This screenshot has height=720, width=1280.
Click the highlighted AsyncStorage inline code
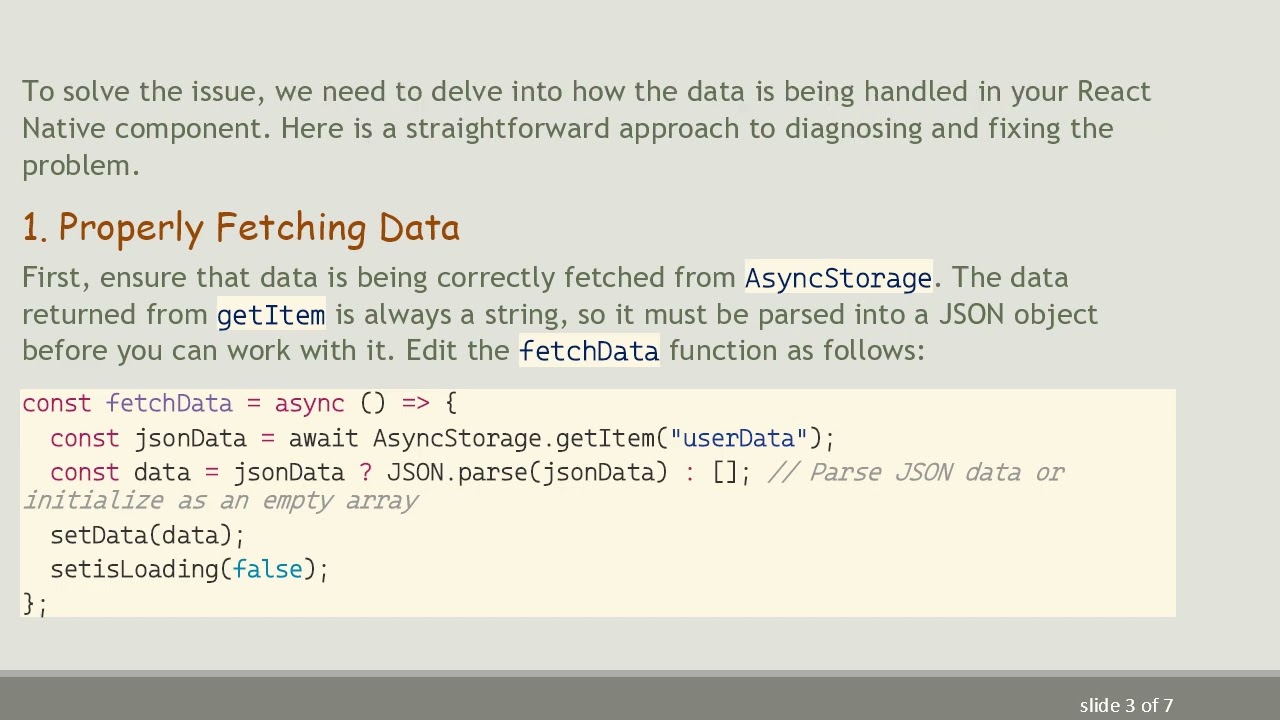(x=838, y=278)
